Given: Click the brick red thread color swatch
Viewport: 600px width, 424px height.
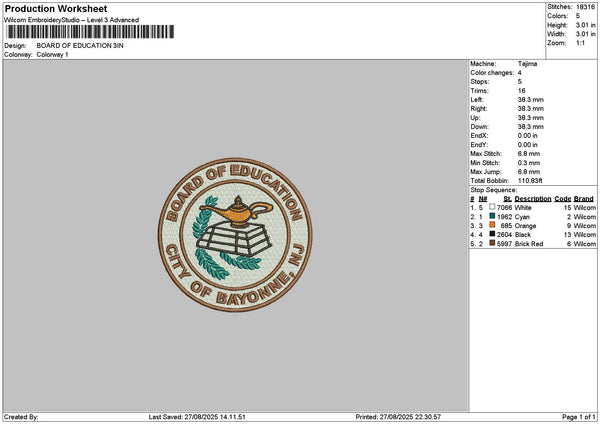Looking at the screenshot, I should click(492, 243).
